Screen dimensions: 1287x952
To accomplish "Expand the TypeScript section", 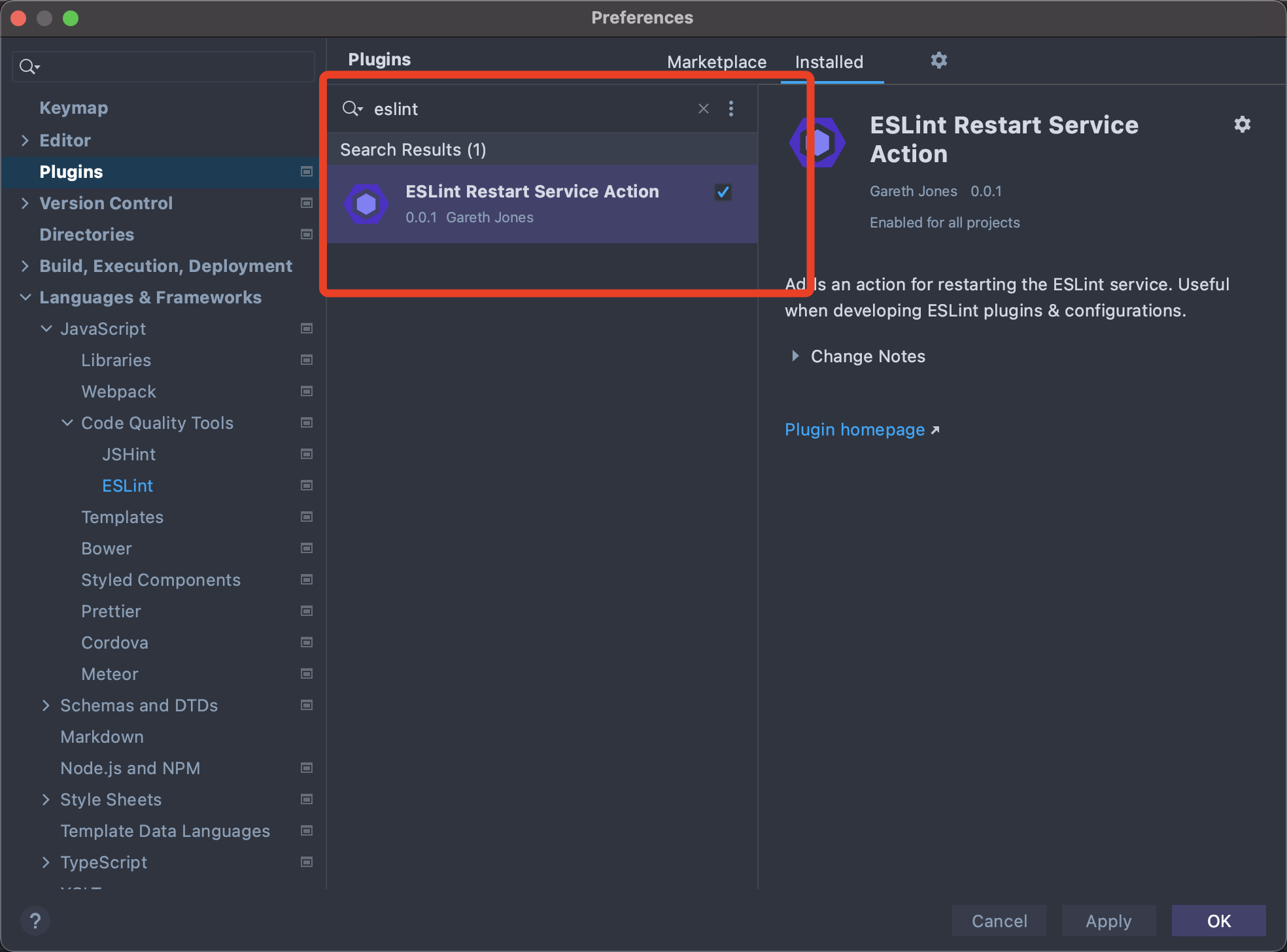I will tap(46, 862).
